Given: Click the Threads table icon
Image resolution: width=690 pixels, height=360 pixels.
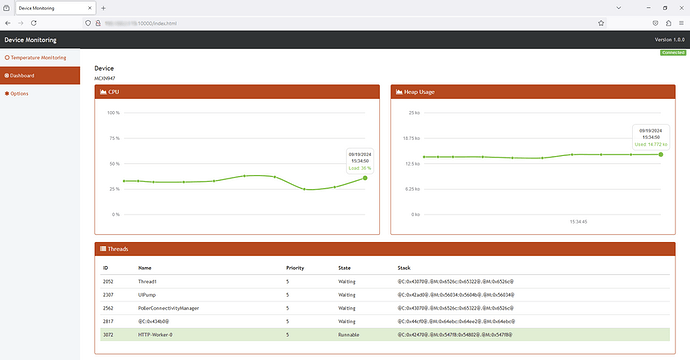Looking at the screenshot, I should 103,249.
